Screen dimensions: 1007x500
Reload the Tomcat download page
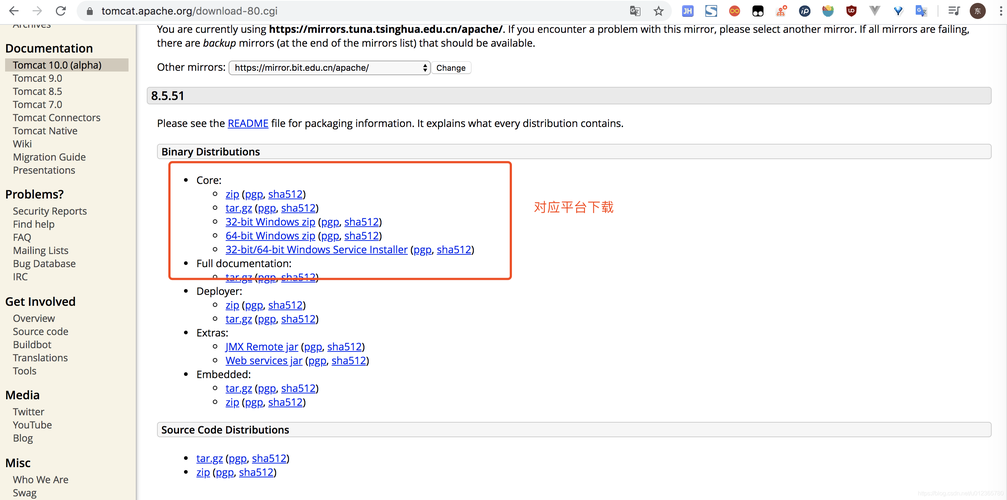pyautogui.click(x=61, y=11)
